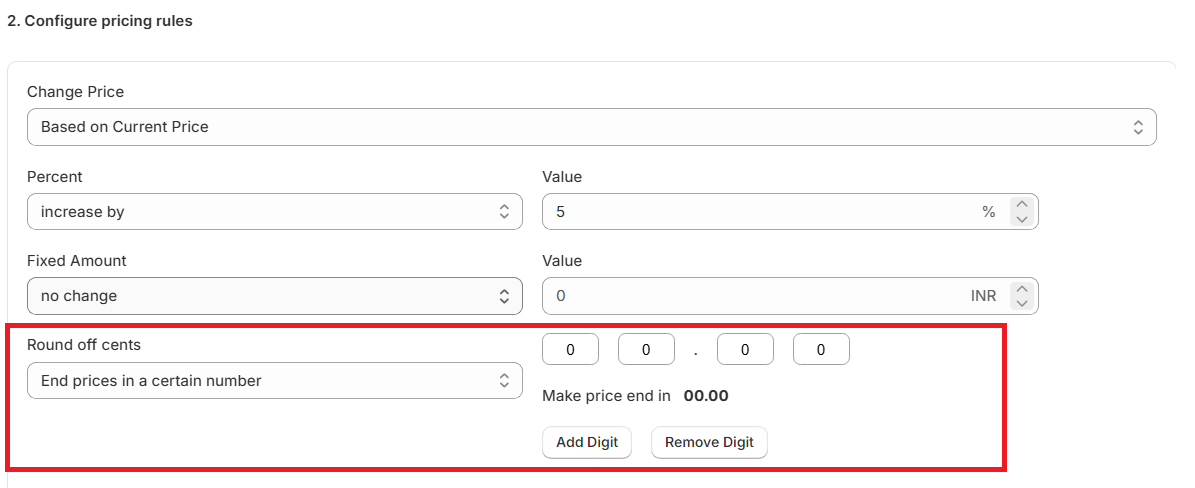Click the "Fixed Amount" label
Screen dimensions: 1195x488
coord(77,261)
